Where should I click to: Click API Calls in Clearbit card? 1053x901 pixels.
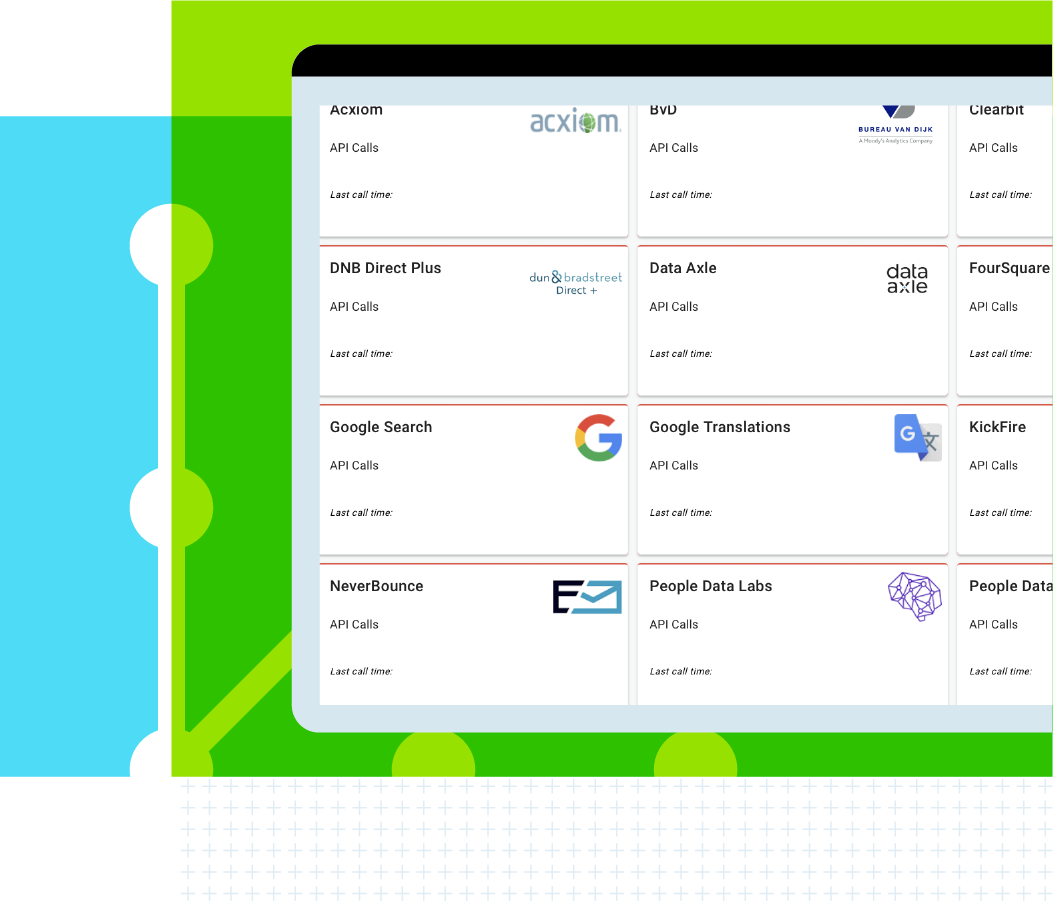tap(993, 148)
